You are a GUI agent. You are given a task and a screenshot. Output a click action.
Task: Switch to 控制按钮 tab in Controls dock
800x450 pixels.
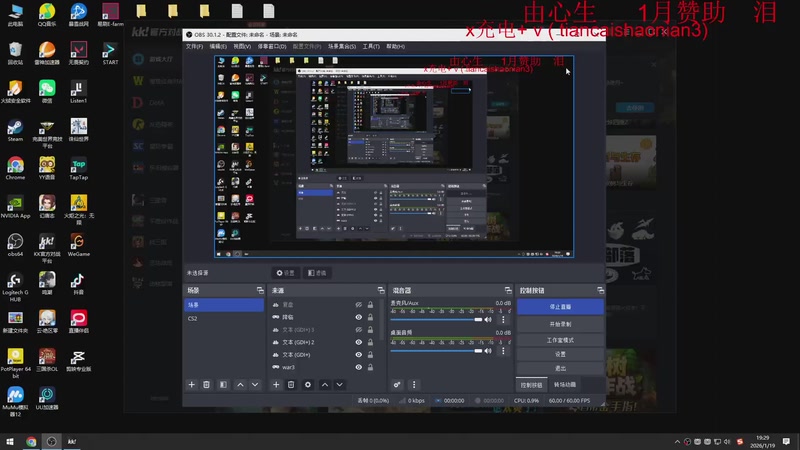click(532, 385)
